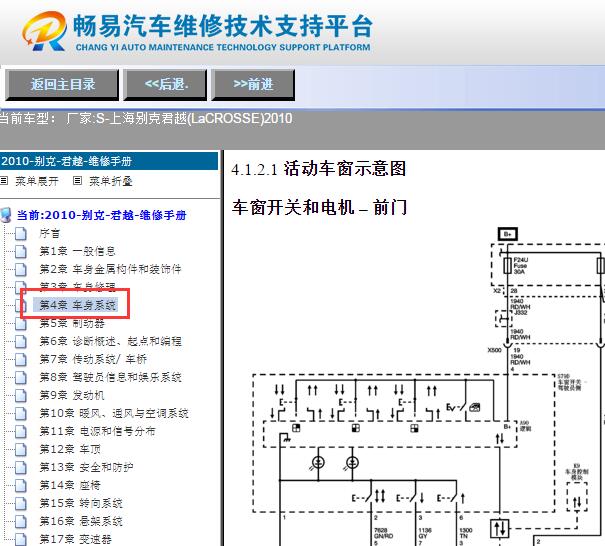The height and width of the screenshot is (546, 605).
Task: Open 第12章 车顶
Action: (x=70, y=449)
